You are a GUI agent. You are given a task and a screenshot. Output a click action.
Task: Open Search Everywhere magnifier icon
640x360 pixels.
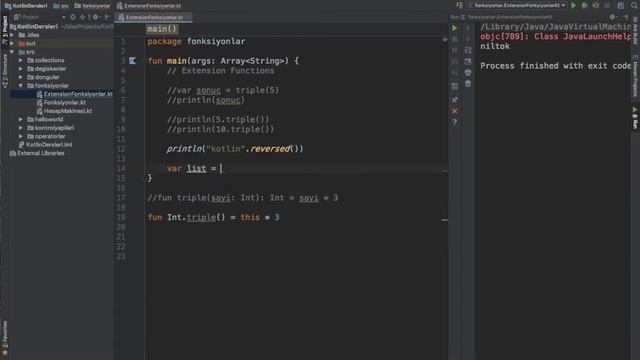(634, 5)
